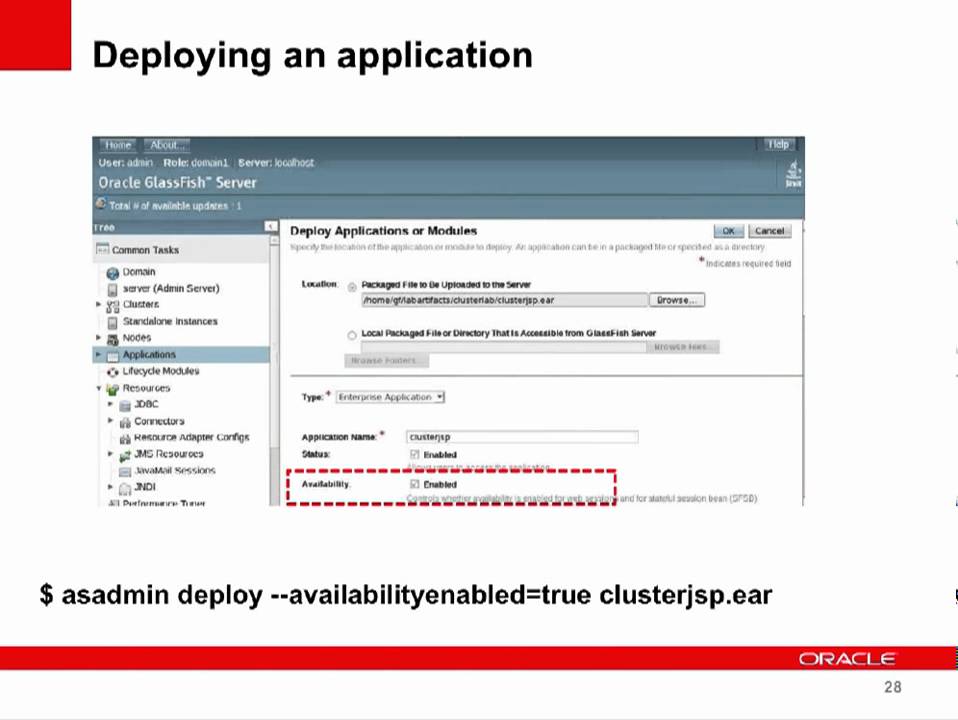This screenshot has height=720, width=958.
Task: Click the Resources icon in tree
Action: click(112, 389)
